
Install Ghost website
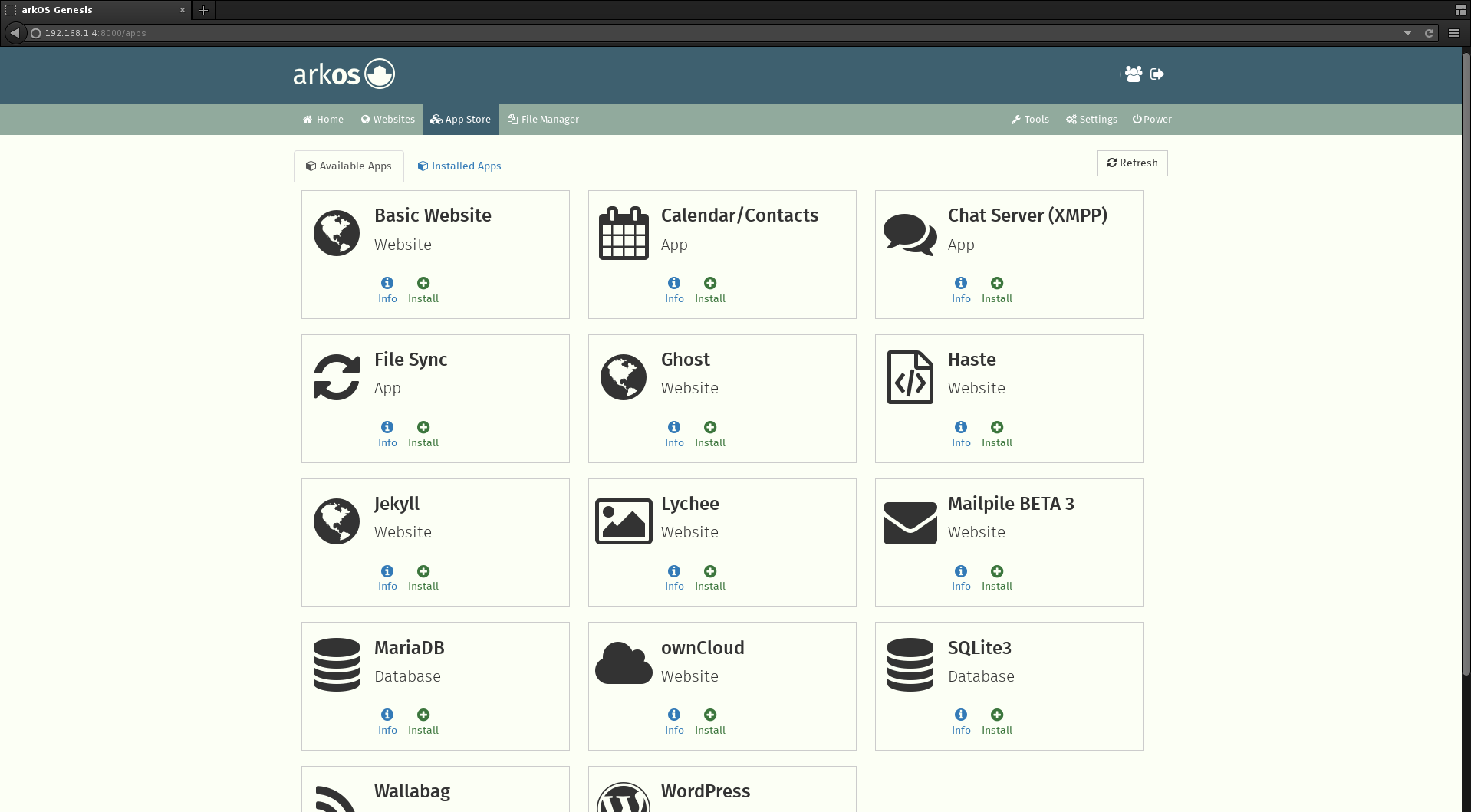pyautogui.click(x=710, y=435)
